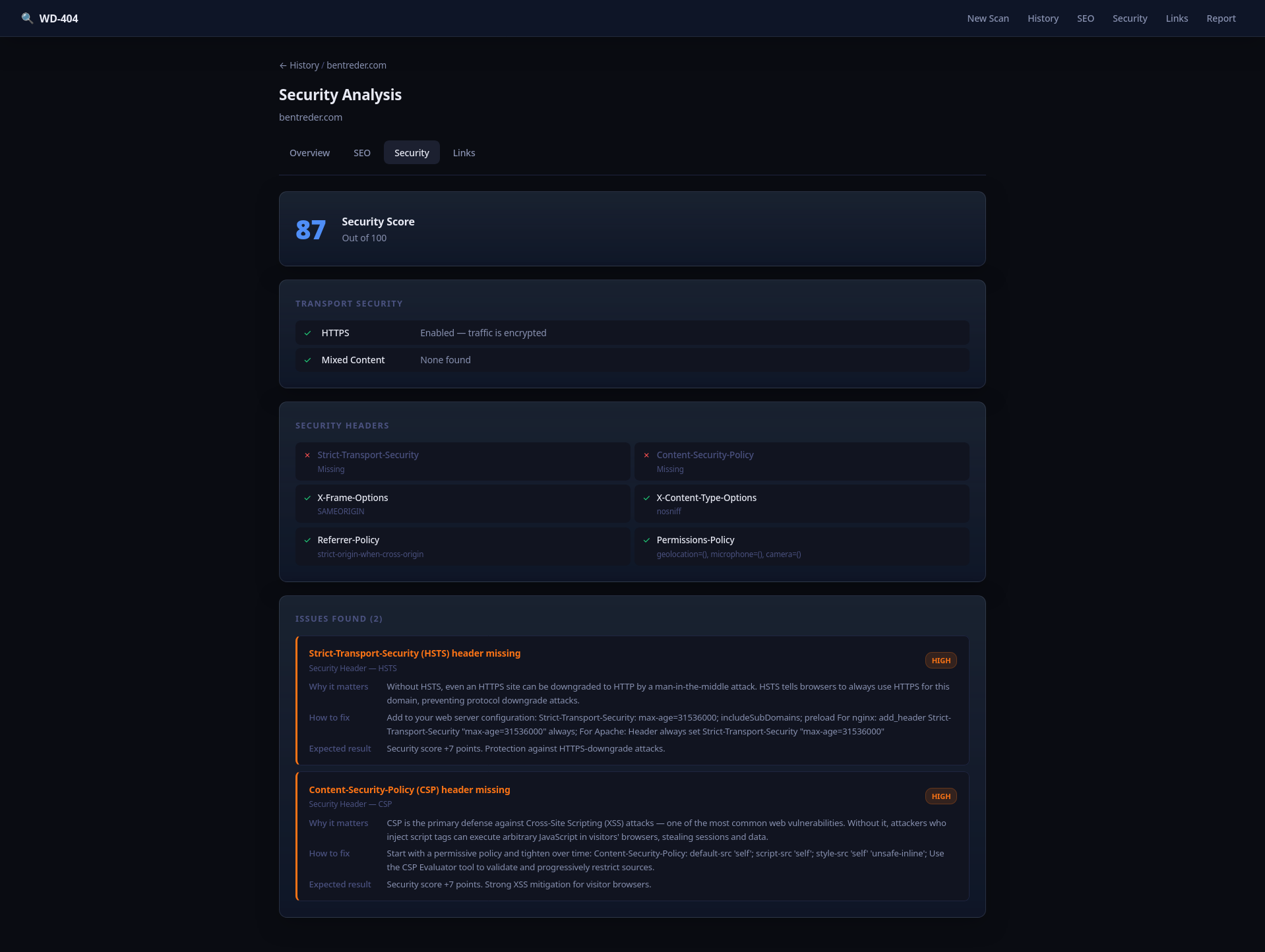Image resolution: width=1265 pixels, height=952 pixels.
Task: Switch to the SEO tab below the title
Action: pos(362,153)
